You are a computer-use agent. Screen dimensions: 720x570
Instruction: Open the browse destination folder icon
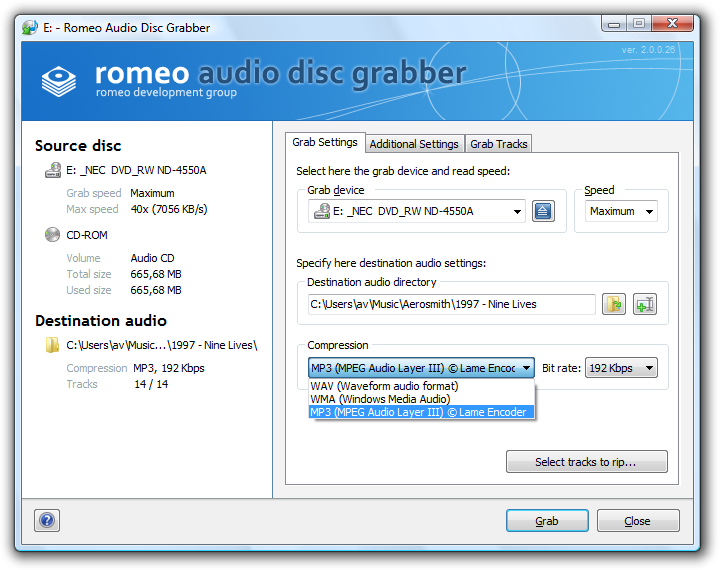[x=614, y=304]
